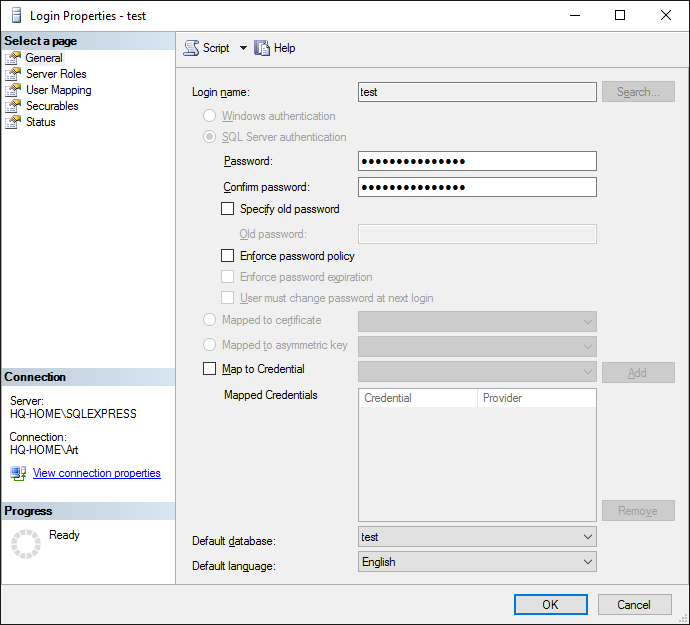Image resolution: width=690 pixels, height=625 pixels.
Task: Select the Status page icon
Action: coord(13,122)
